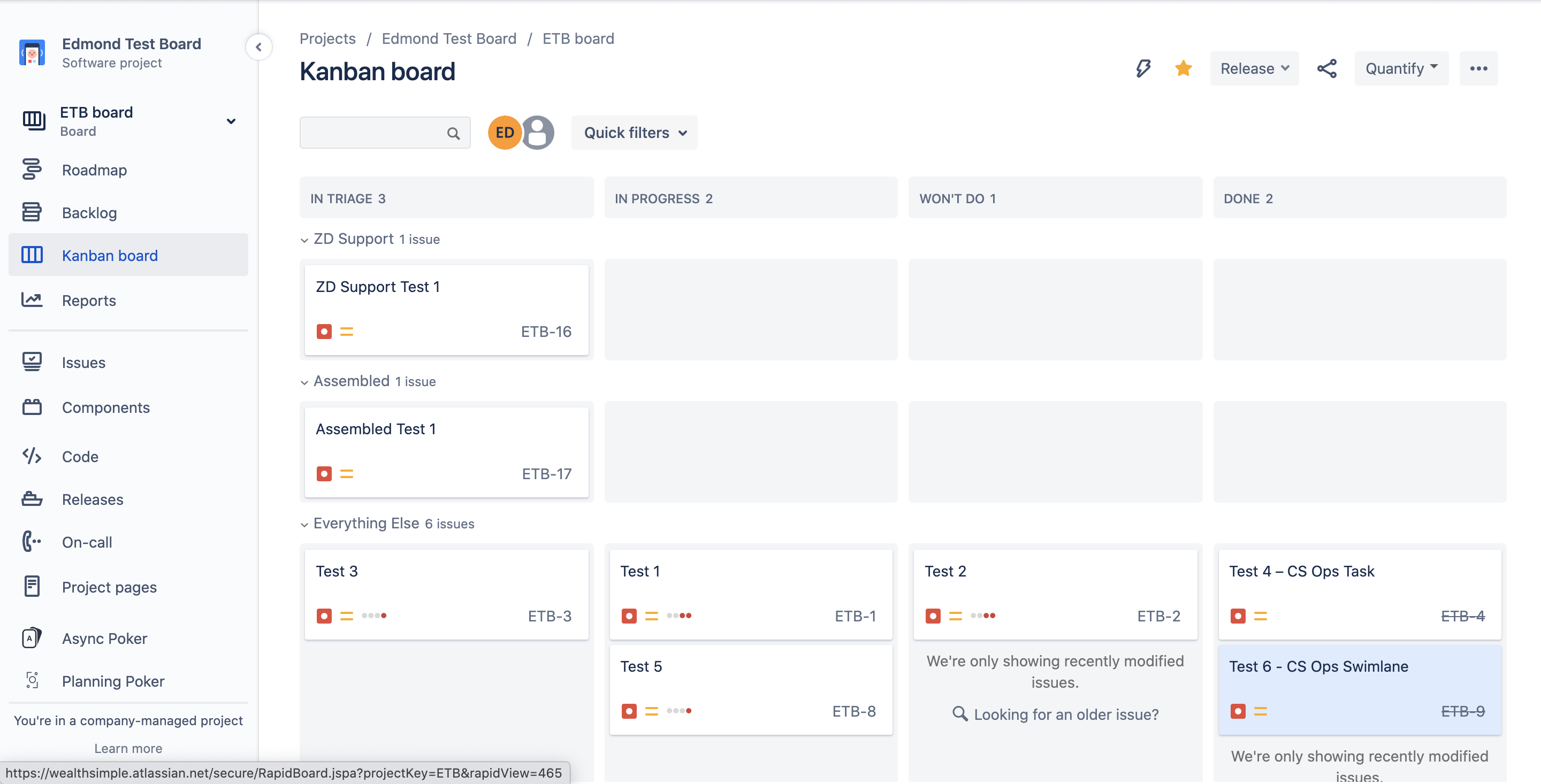
Task: Open the Release dropdown
Action: (x=1254, y=68)
